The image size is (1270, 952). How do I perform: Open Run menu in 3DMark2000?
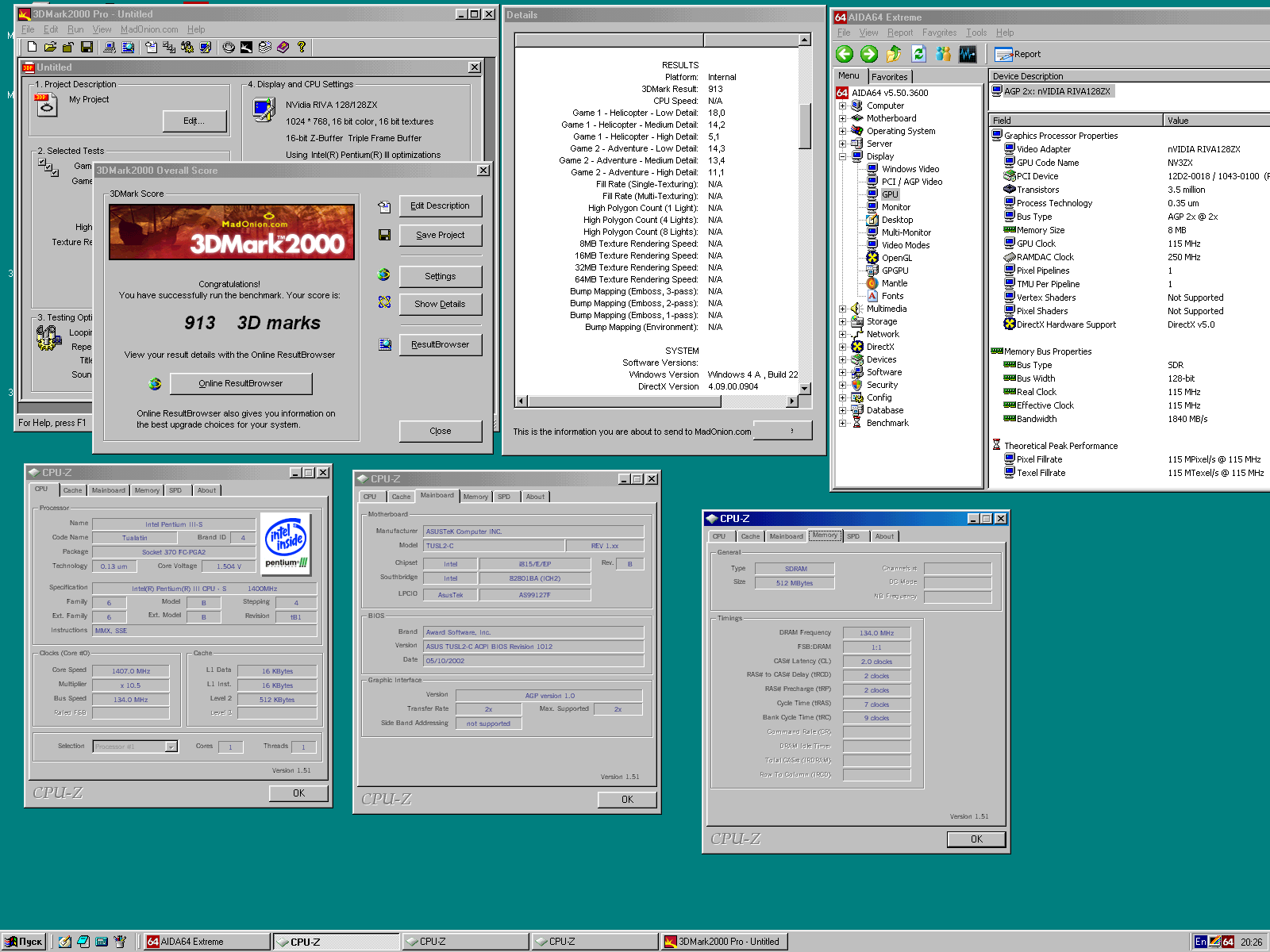(75, 29)
